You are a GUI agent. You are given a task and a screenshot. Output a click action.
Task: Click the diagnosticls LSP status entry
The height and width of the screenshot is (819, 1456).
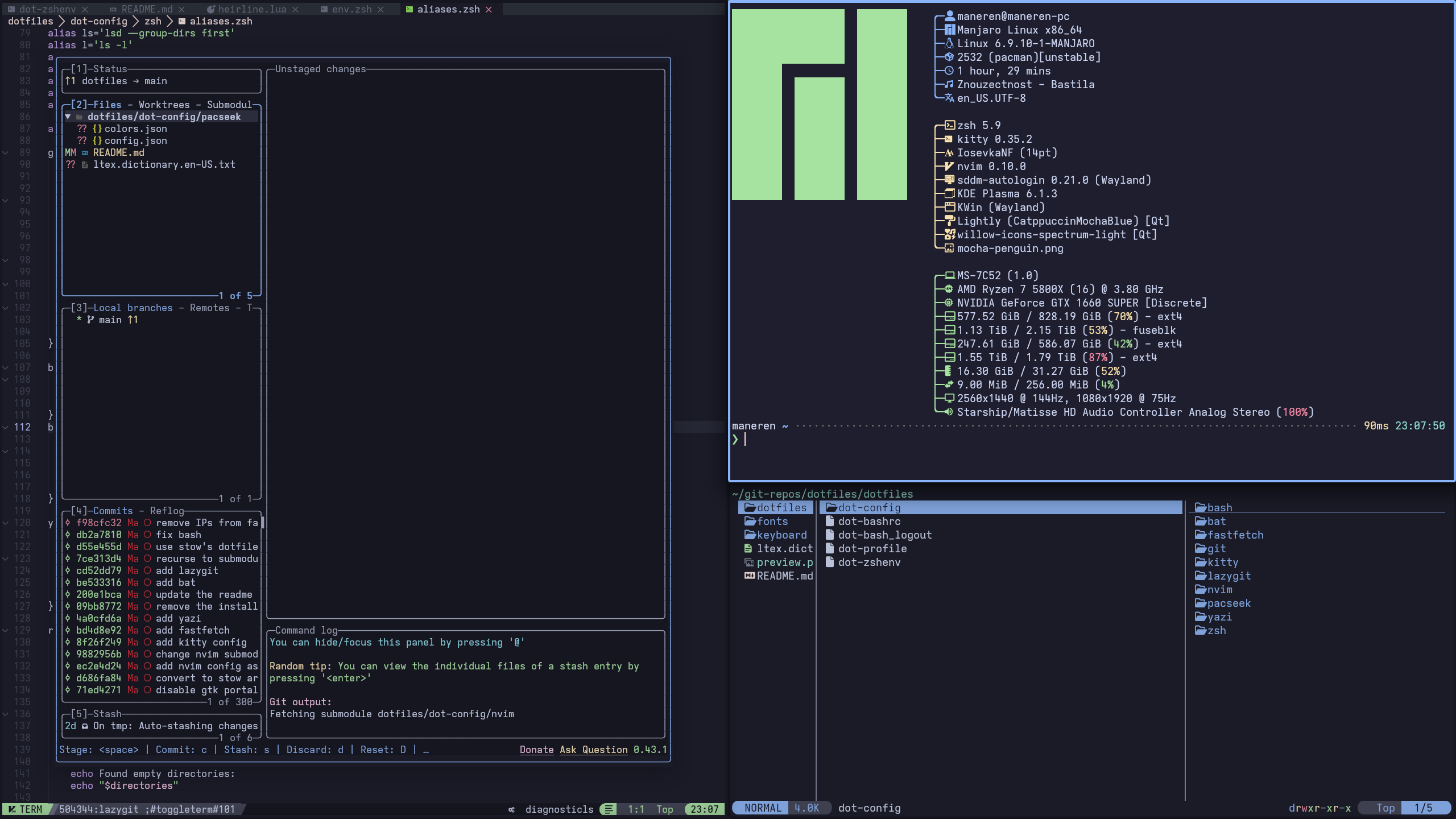pos(559,809)
